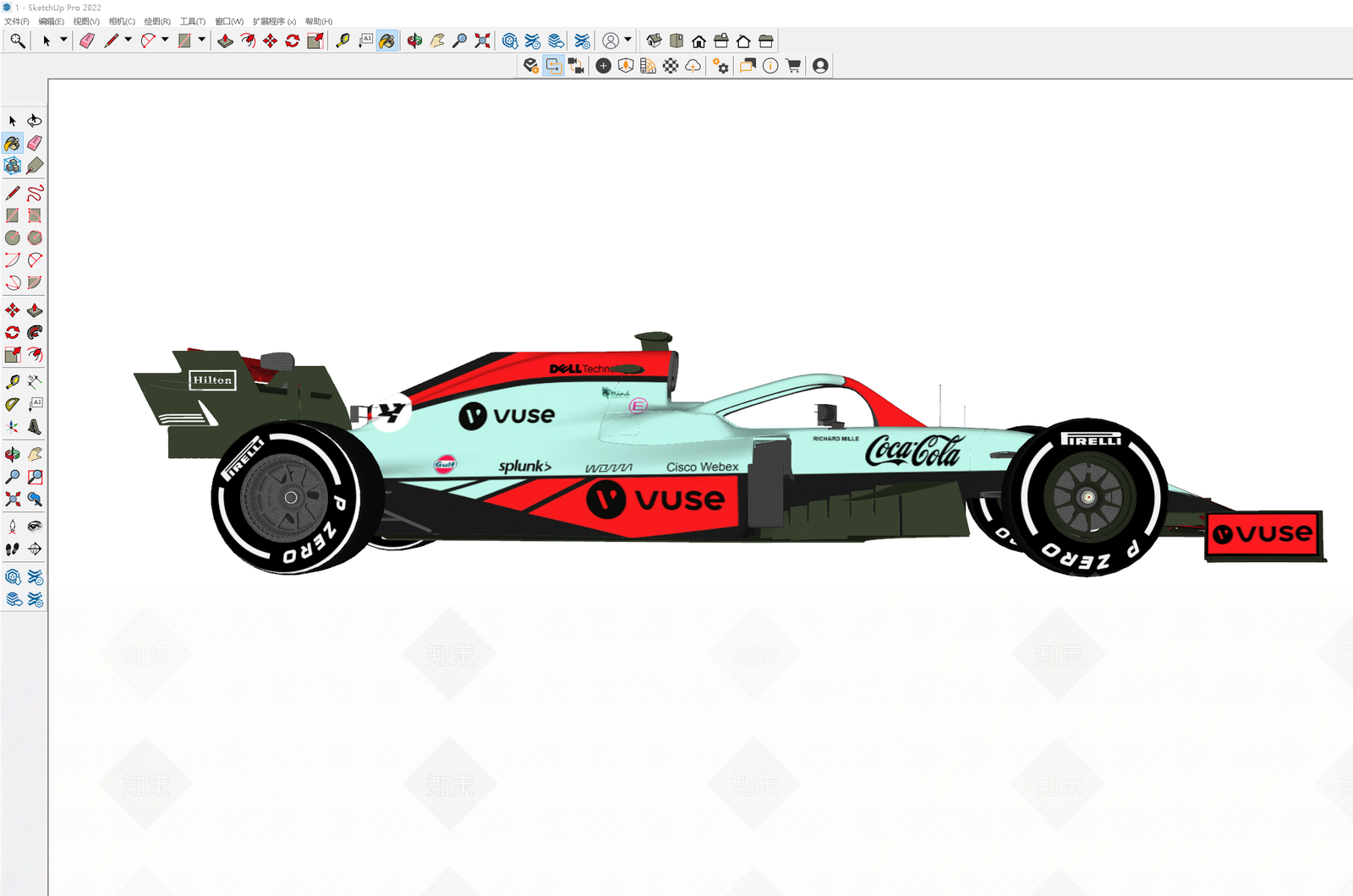1353x896 pixels.
Task: Select the Look Around eye tool
Action: 35,527
